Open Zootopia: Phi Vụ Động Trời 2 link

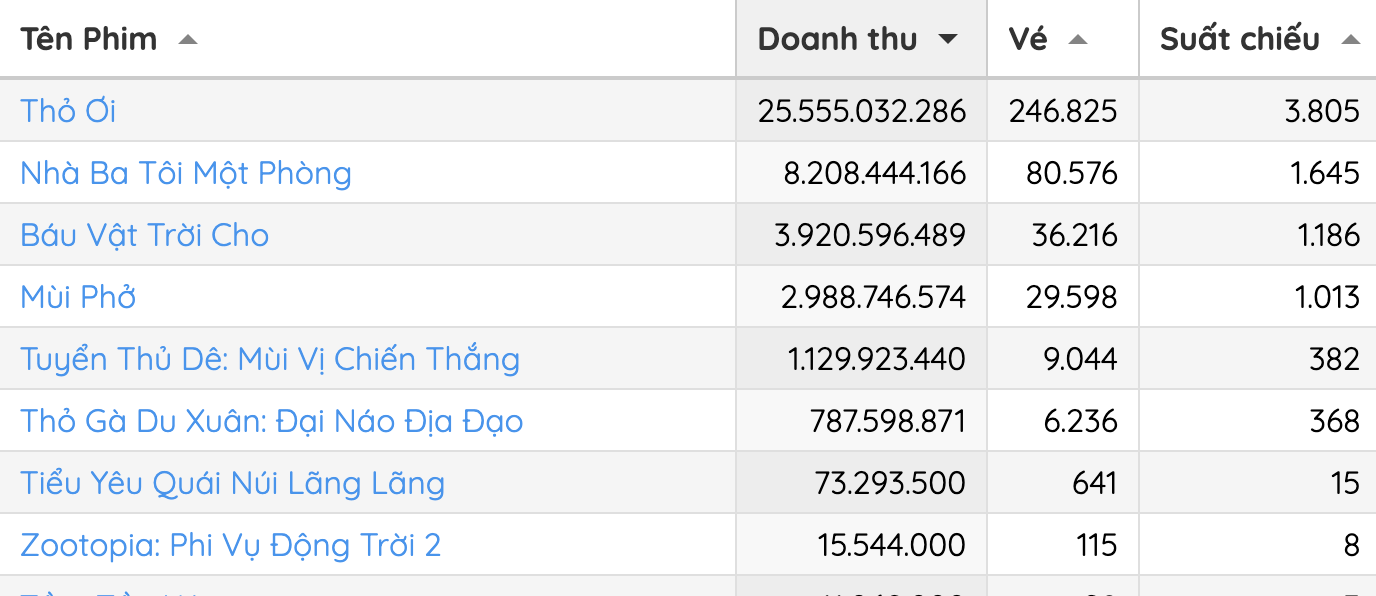tap(231, 545)
